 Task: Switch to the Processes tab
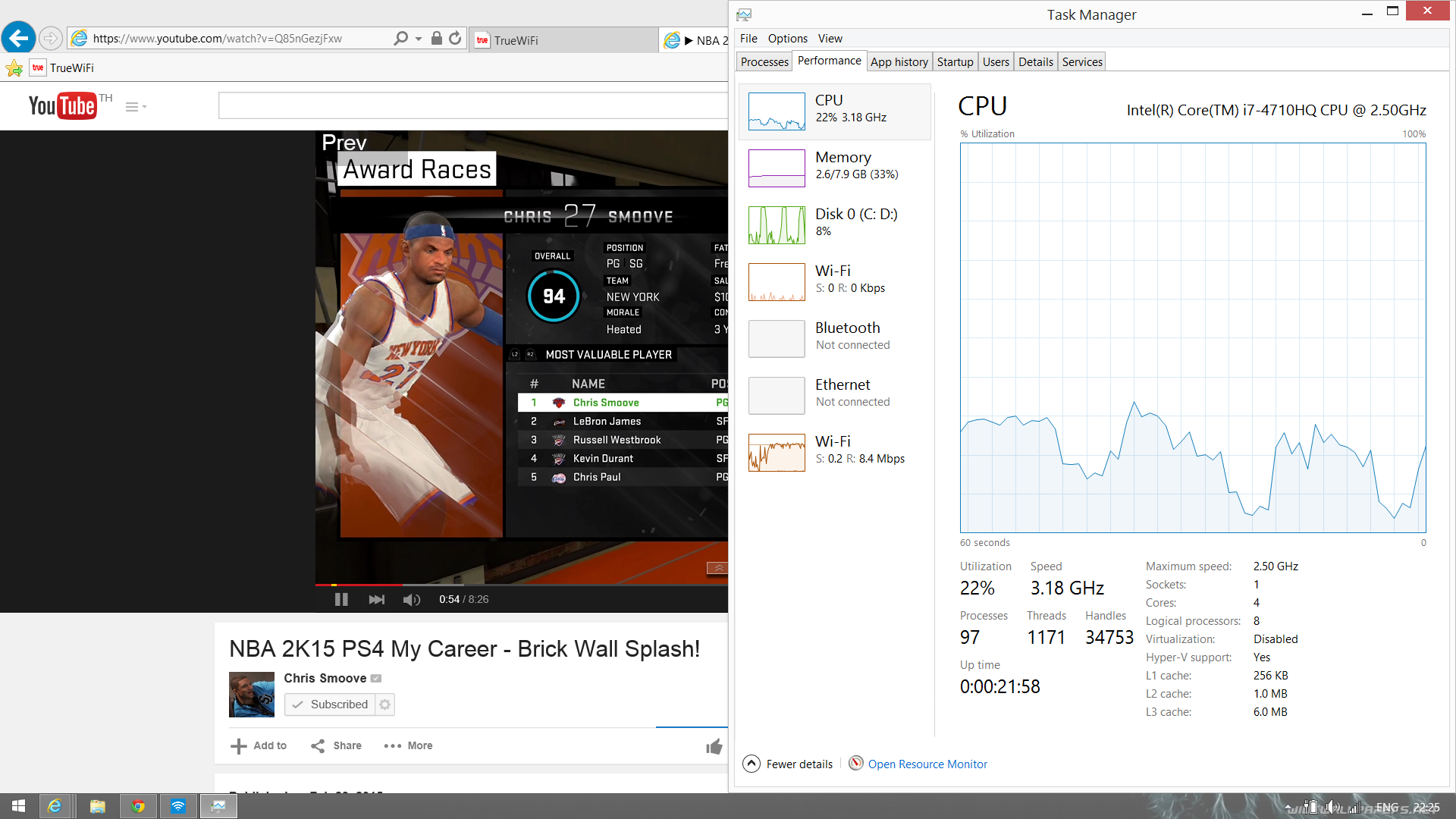click(764, 62)
